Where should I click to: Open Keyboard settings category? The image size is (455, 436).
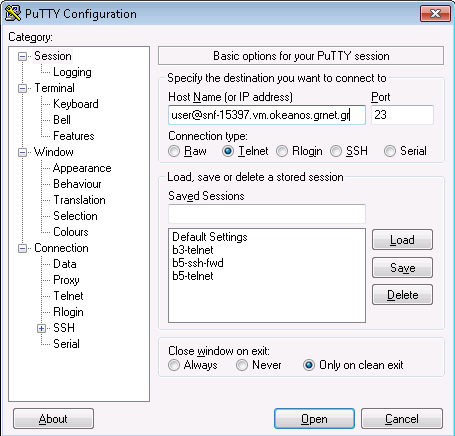pos(76,104)
